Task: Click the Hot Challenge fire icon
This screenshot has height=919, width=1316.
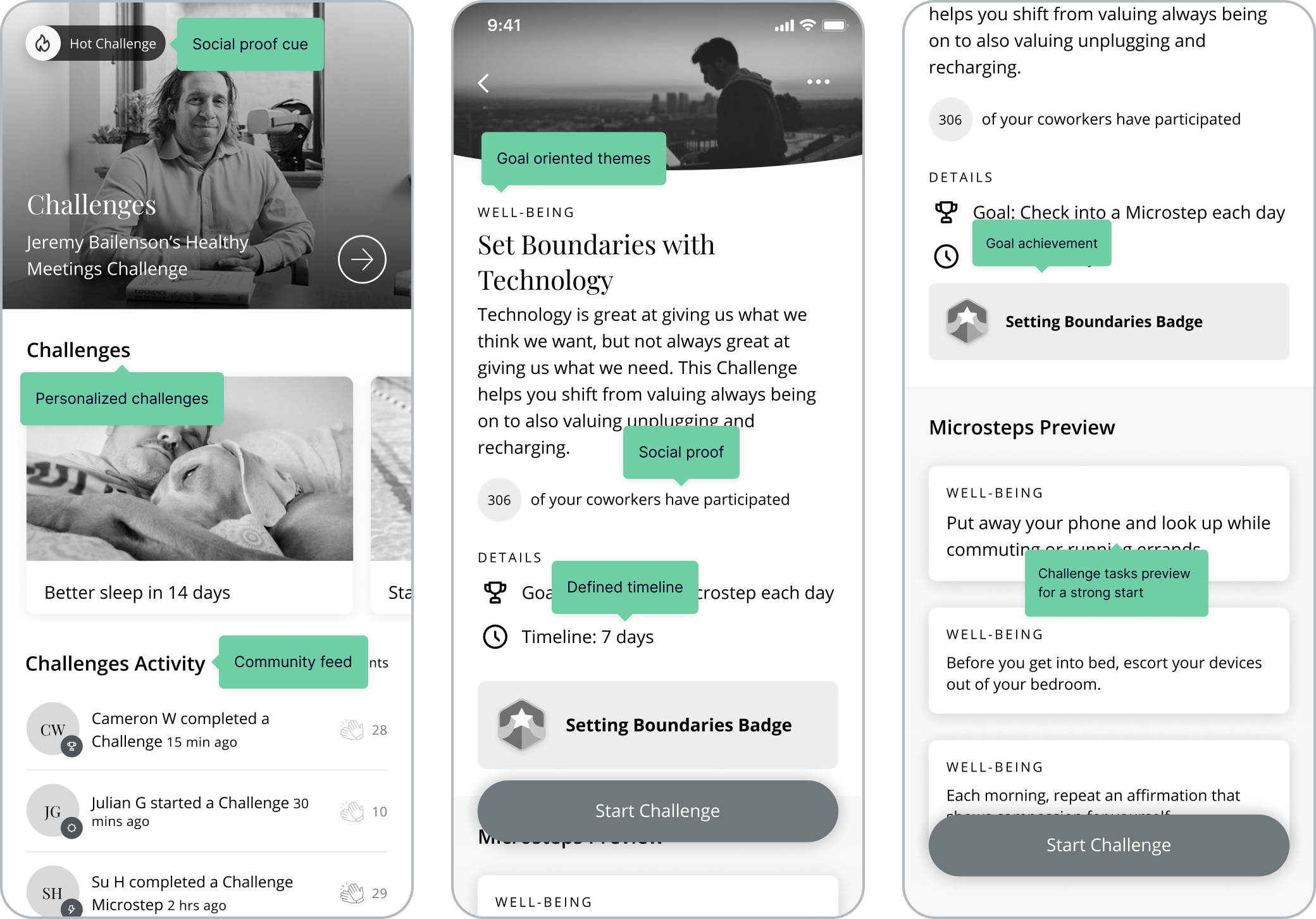Action: 41,43
